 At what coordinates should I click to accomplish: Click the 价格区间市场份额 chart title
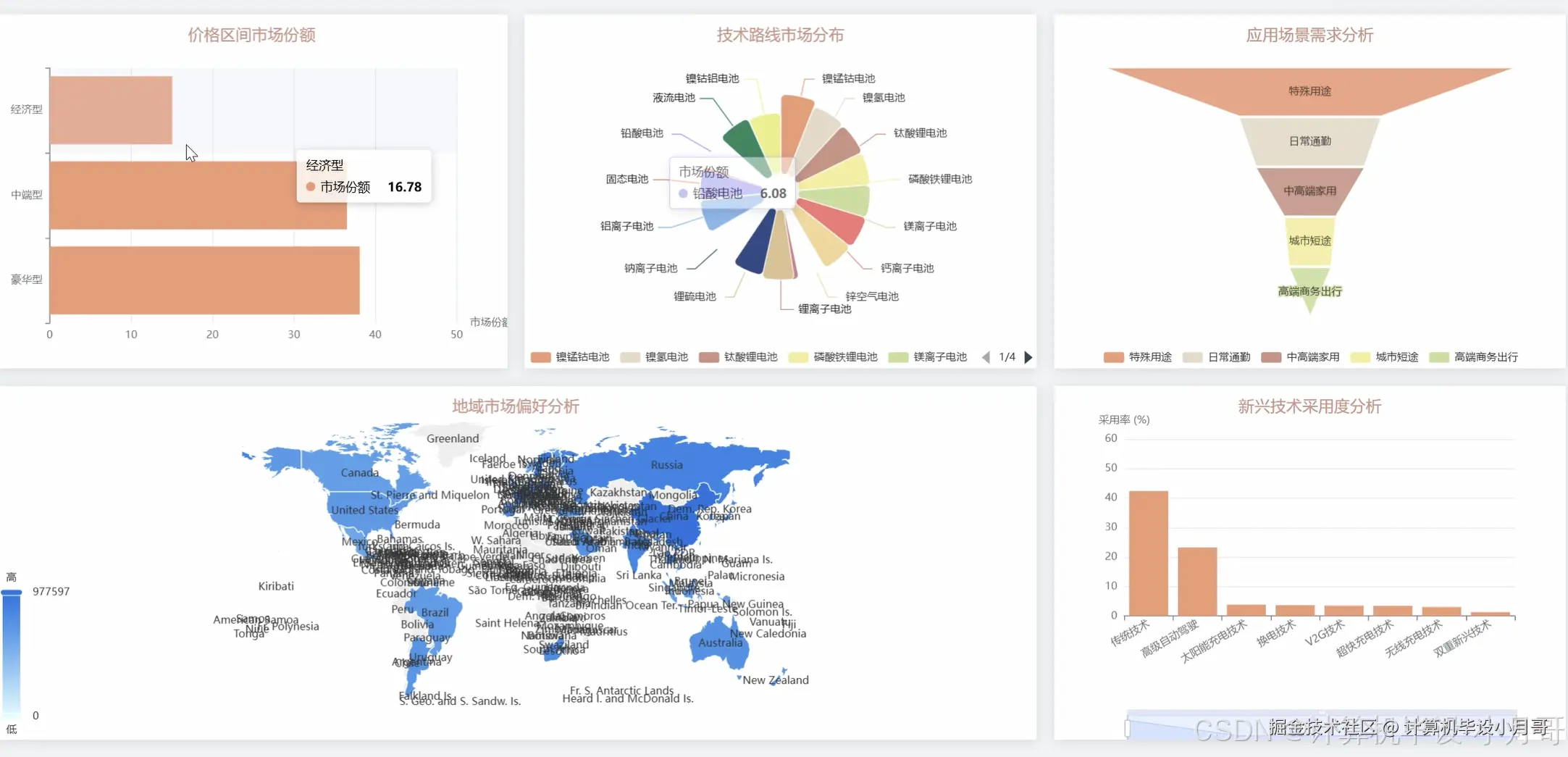point(251,35)
